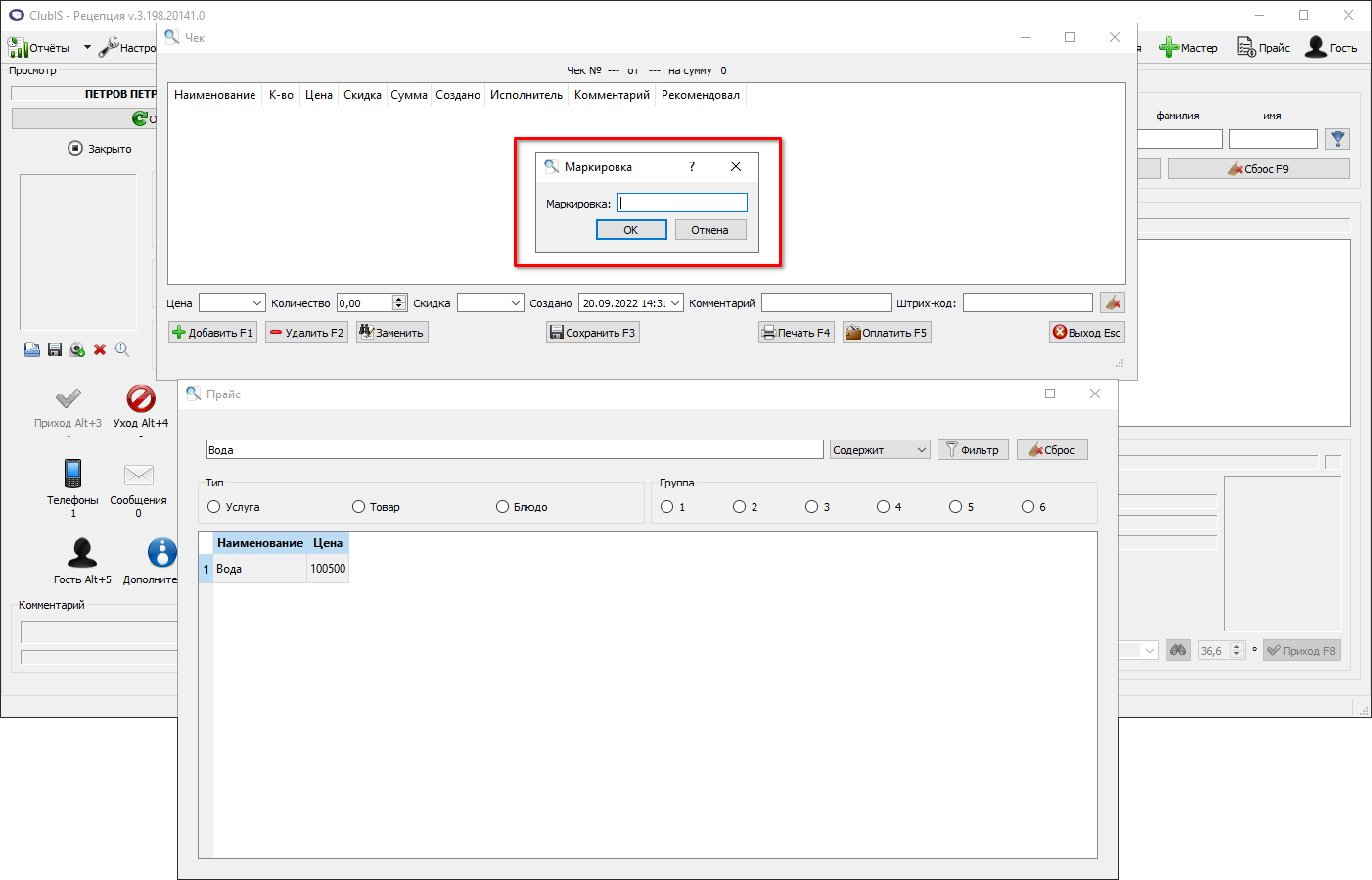Click the Комментарий field in Чек

click(x=826, y=303)
